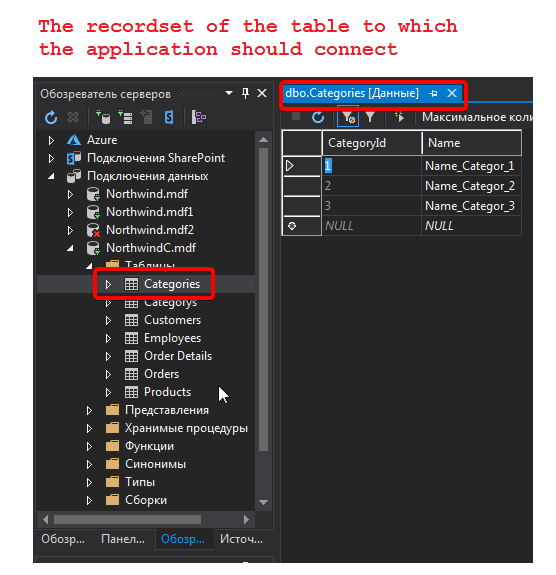
Task: Select the Employees table in tree
Action: pyautogui.click(x=172, y=338)
